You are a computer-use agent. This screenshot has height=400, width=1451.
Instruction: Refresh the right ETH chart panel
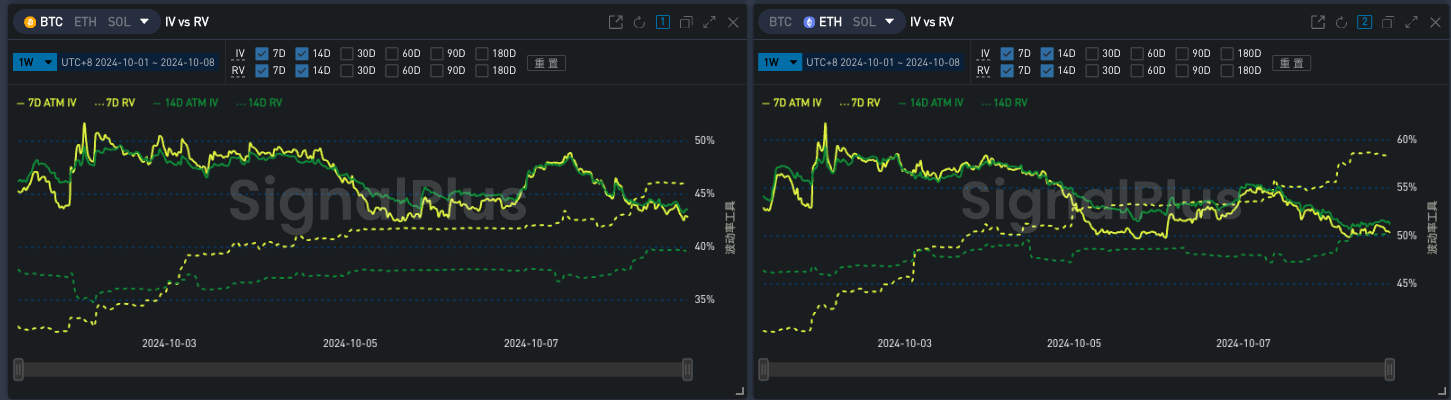1341,22
